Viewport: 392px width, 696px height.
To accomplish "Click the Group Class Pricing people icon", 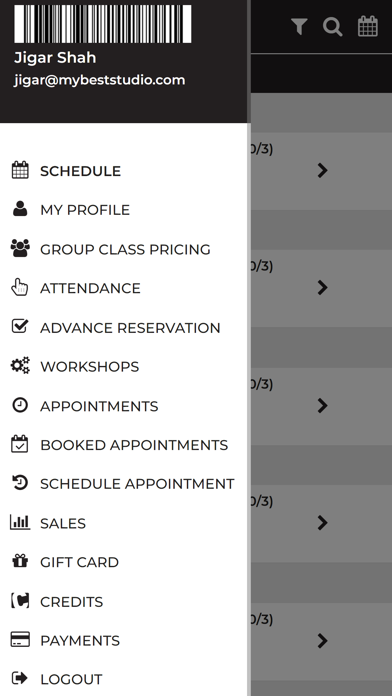I will click(20, 249).
